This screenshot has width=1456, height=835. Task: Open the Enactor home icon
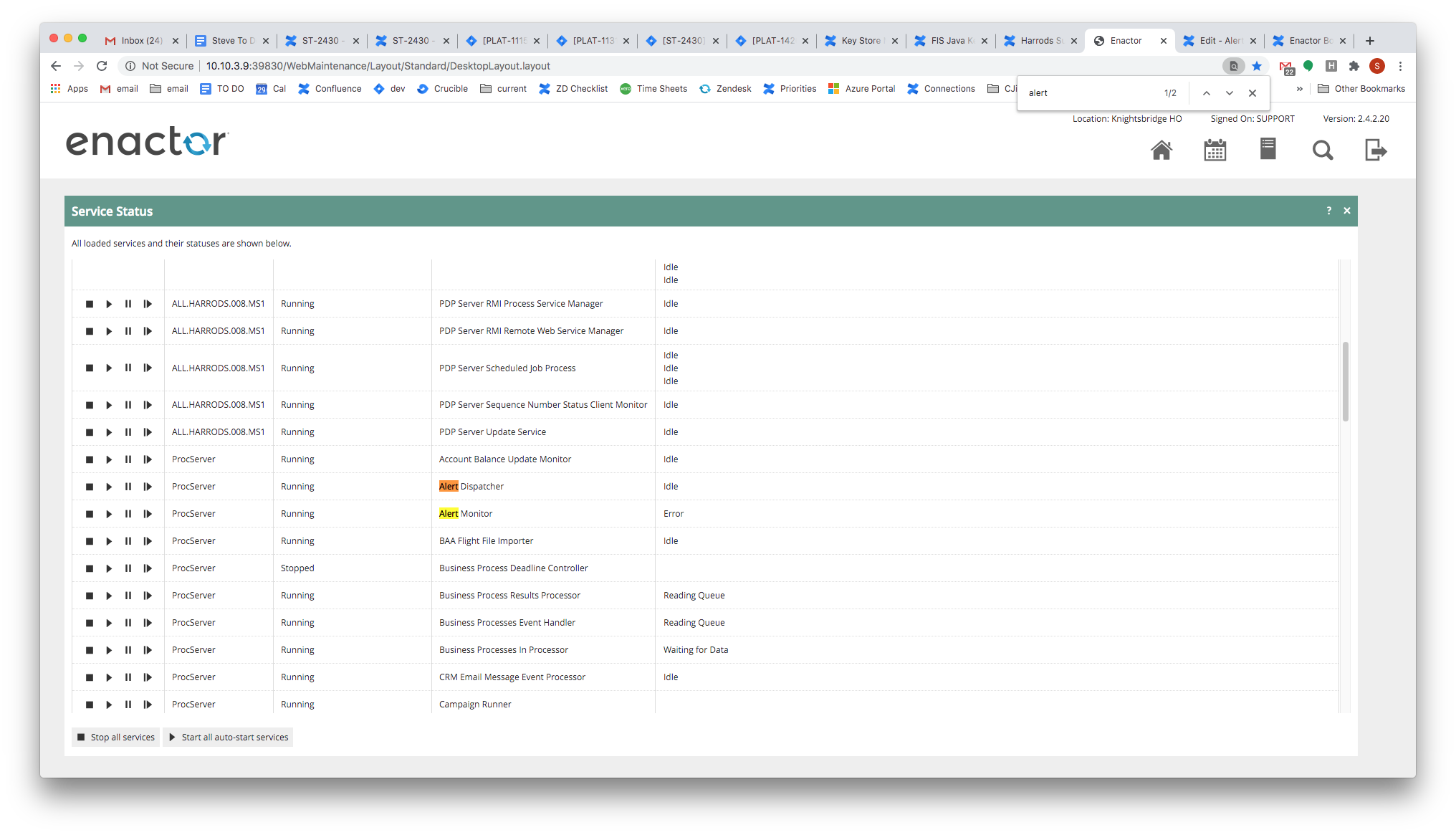click(x=1162, y=150)
